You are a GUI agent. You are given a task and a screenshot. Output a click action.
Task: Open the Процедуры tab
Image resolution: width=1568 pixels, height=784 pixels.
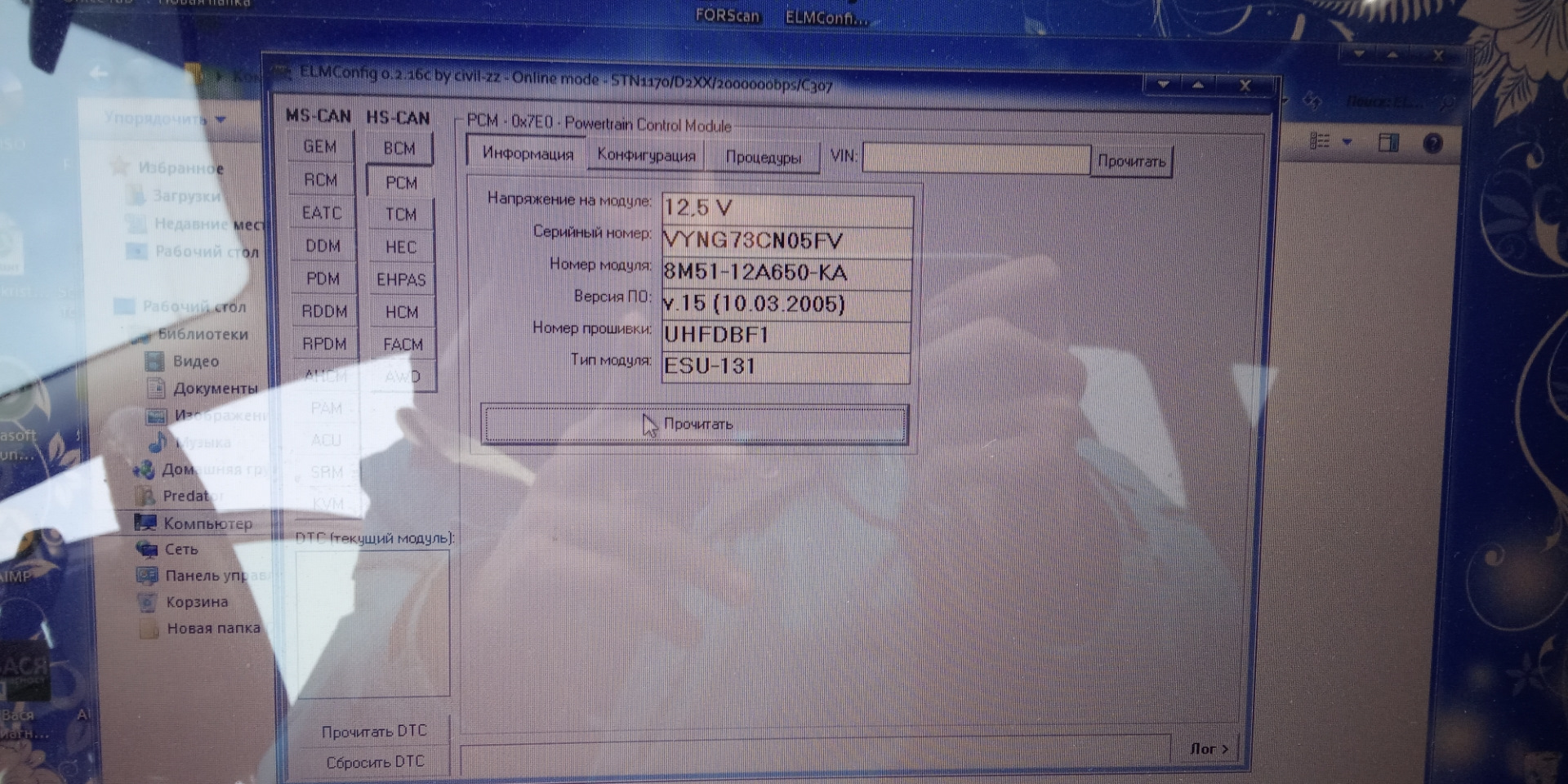point(763,157)
